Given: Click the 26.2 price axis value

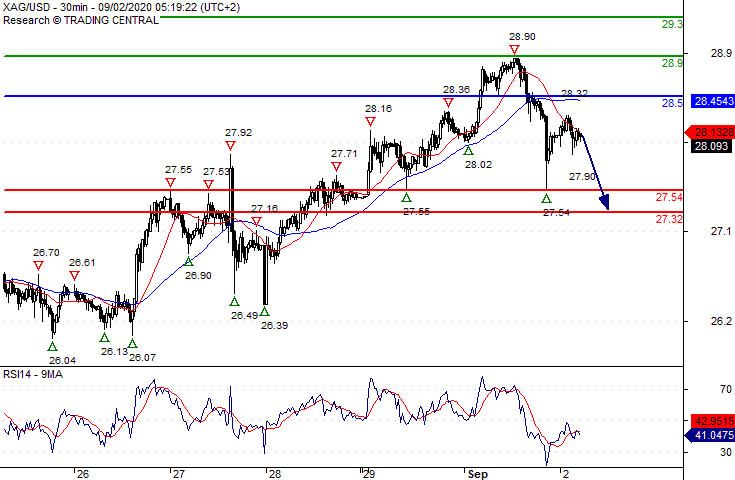Looking at the screenshot, I should 721,321.
